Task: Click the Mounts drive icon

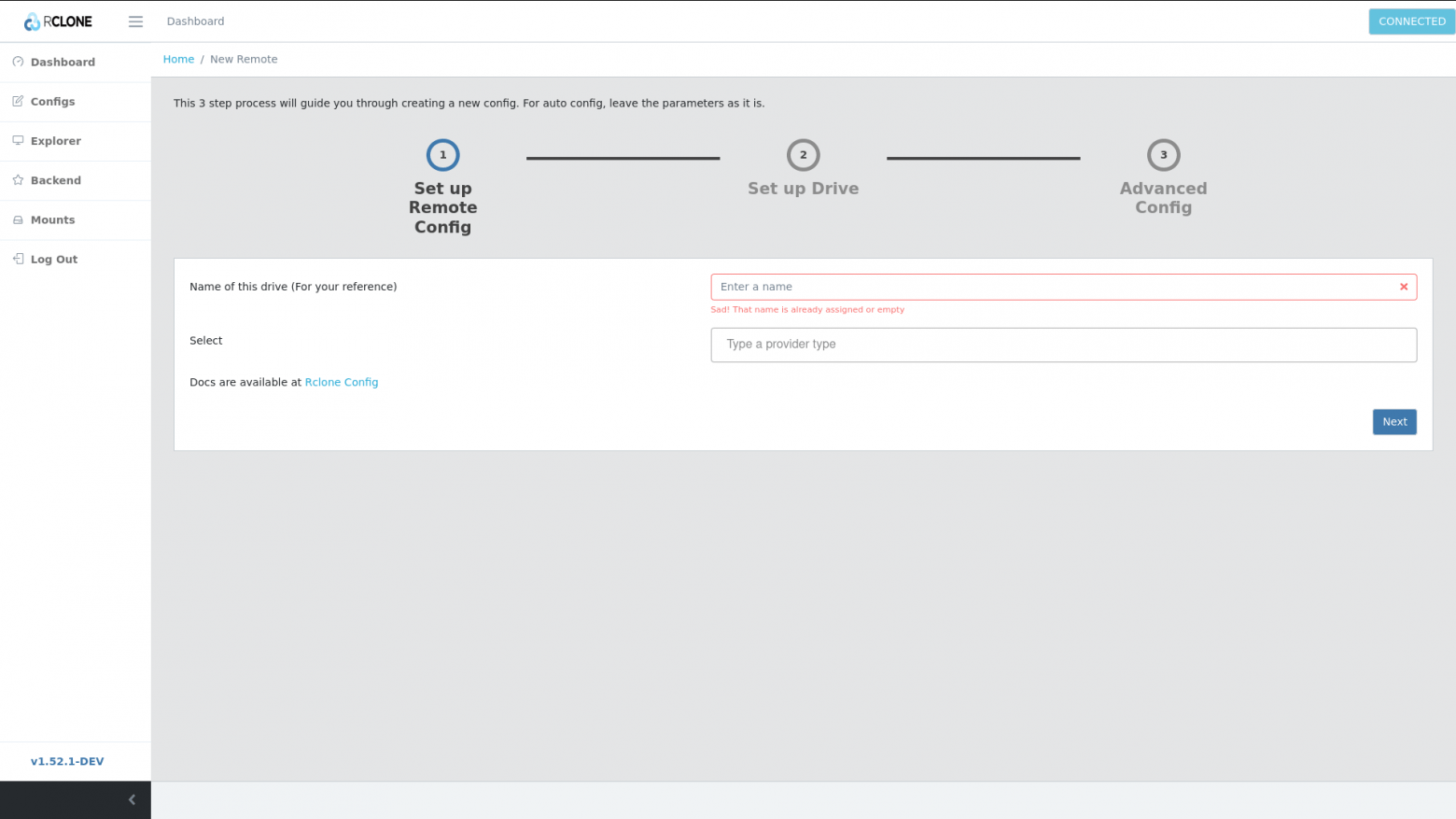Action: click(18, 219)
